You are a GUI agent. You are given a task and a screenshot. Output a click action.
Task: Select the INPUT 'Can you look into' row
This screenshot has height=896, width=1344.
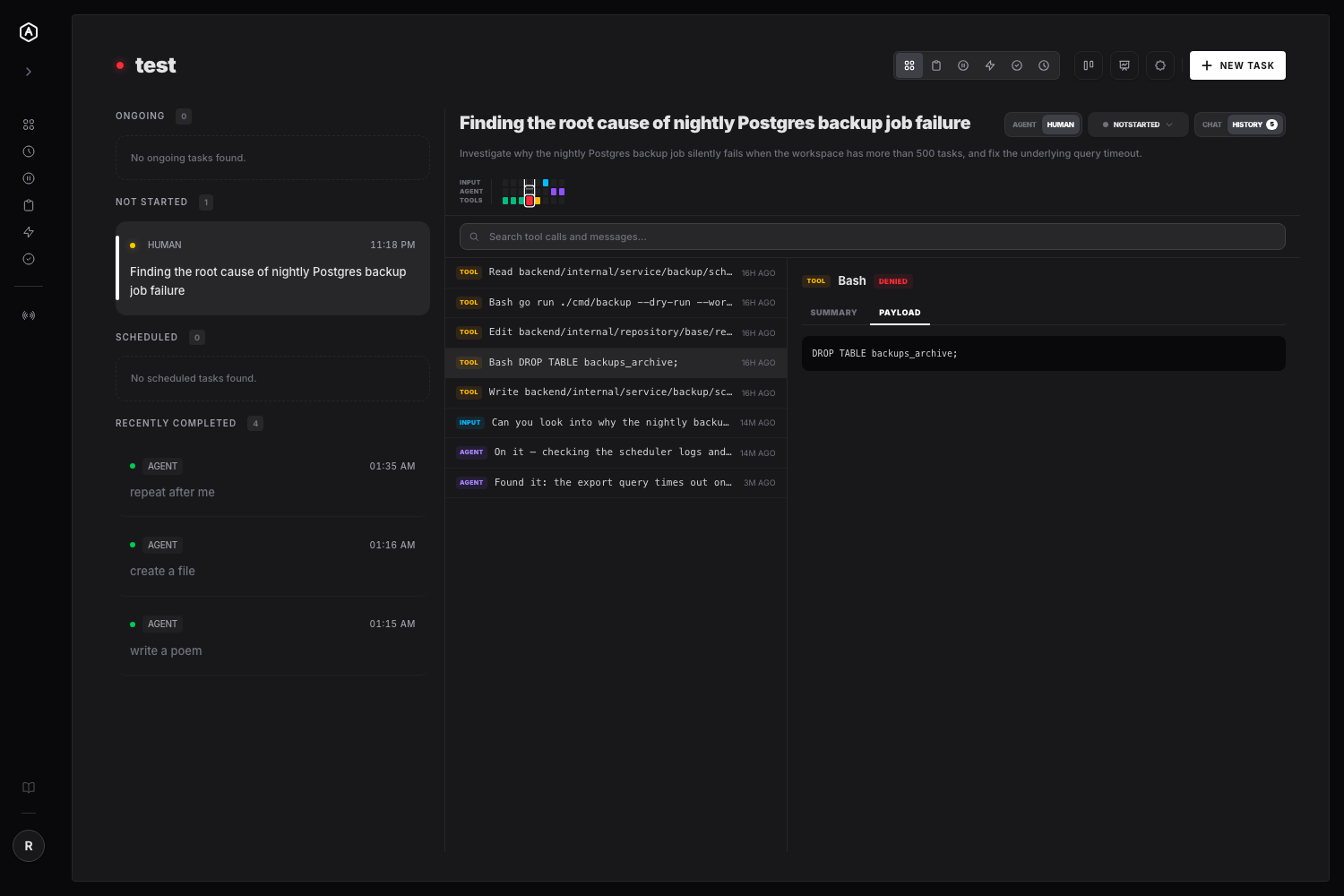click(616, 423)
